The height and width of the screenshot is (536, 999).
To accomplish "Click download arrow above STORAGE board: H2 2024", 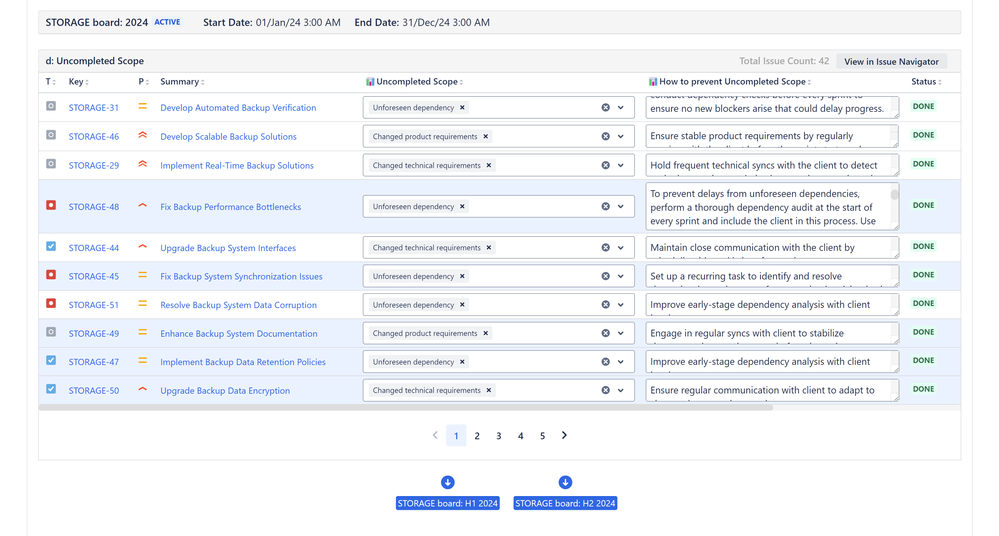I will 565,482.
